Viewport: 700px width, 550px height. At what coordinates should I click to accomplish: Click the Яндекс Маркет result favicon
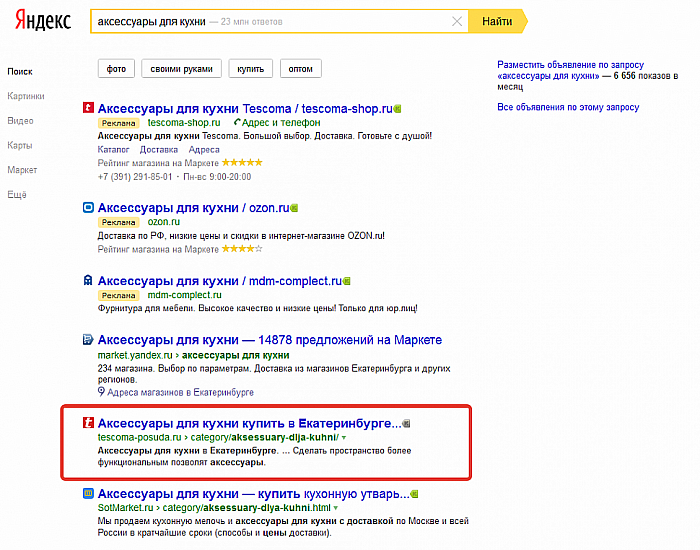(88, 339)
